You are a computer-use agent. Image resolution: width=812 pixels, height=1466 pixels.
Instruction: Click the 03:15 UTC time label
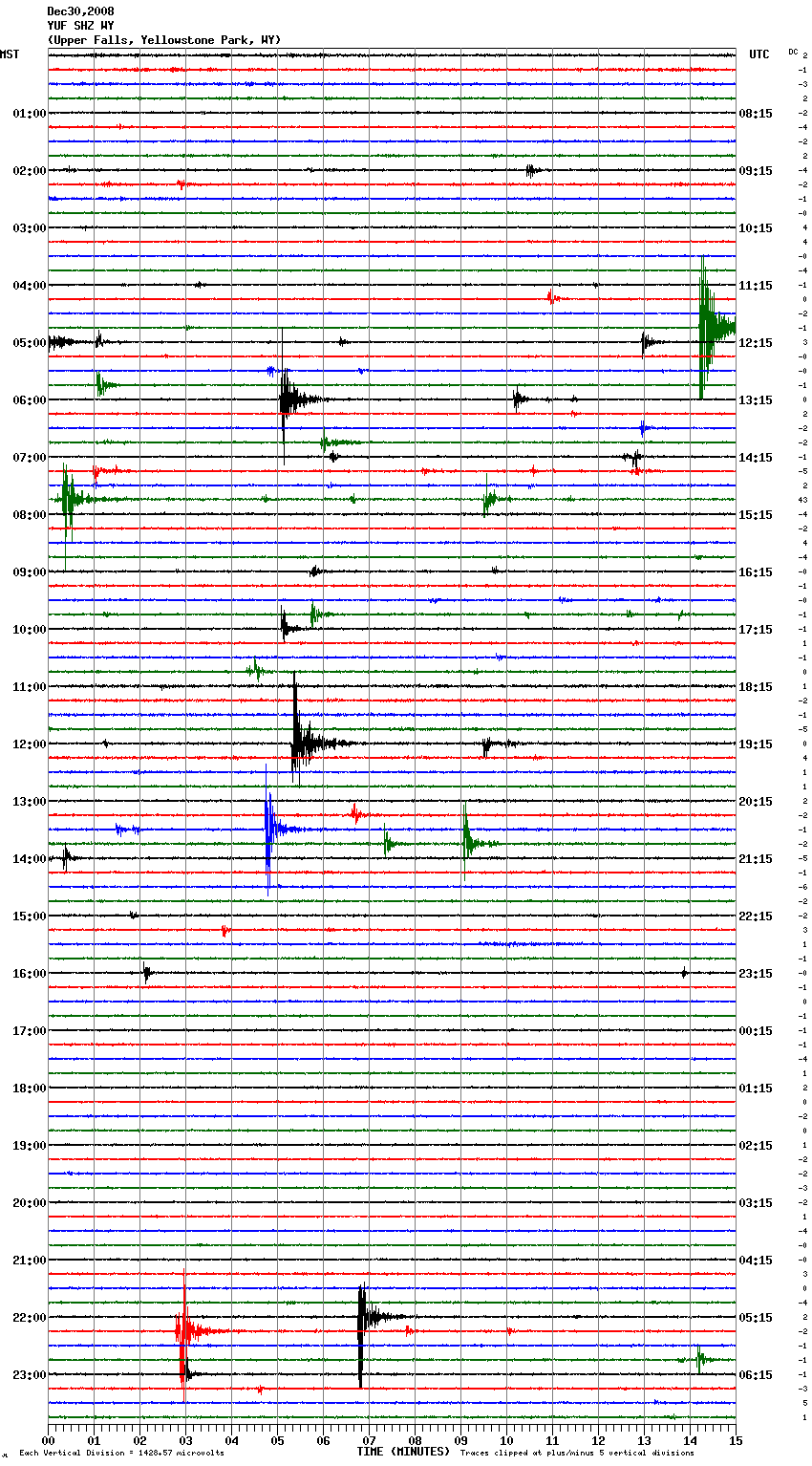coord(756,1203)
